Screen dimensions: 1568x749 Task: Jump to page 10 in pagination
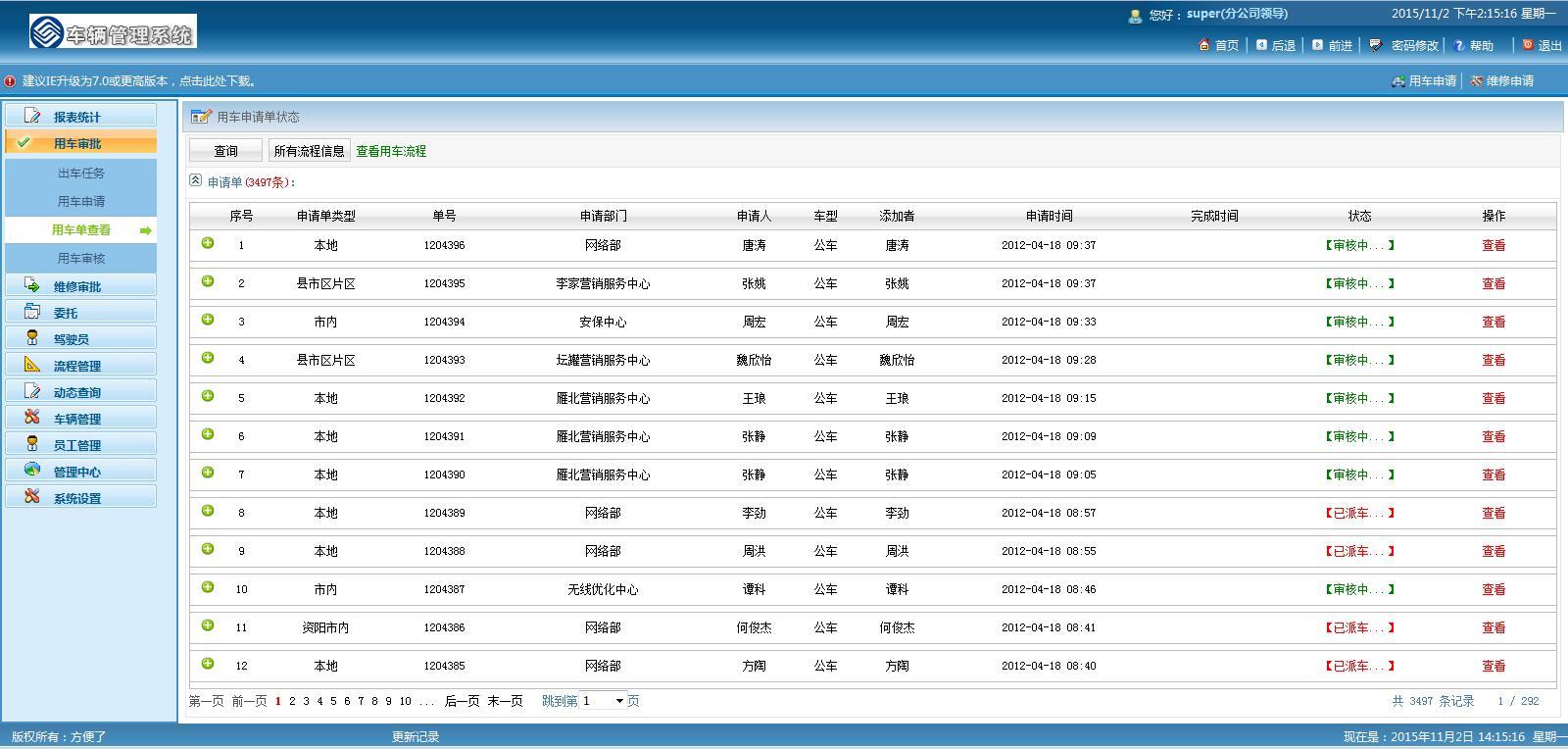coord(405,701)
